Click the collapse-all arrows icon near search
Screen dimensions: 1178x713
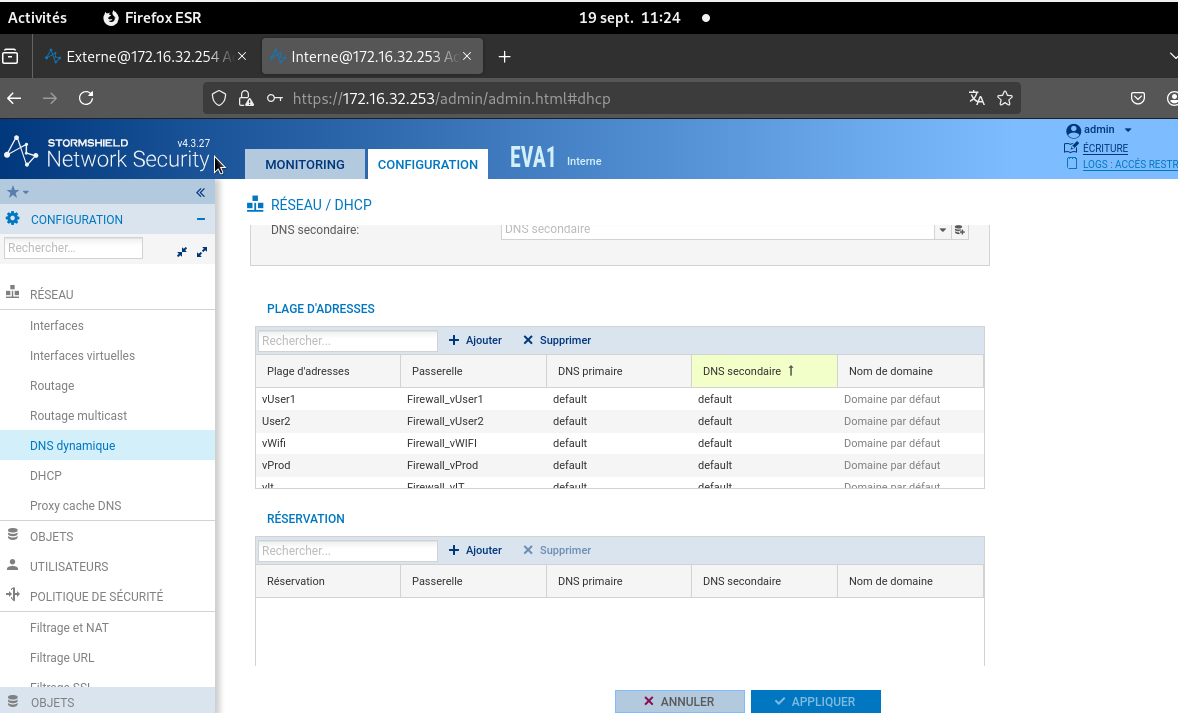click(182, 252)
